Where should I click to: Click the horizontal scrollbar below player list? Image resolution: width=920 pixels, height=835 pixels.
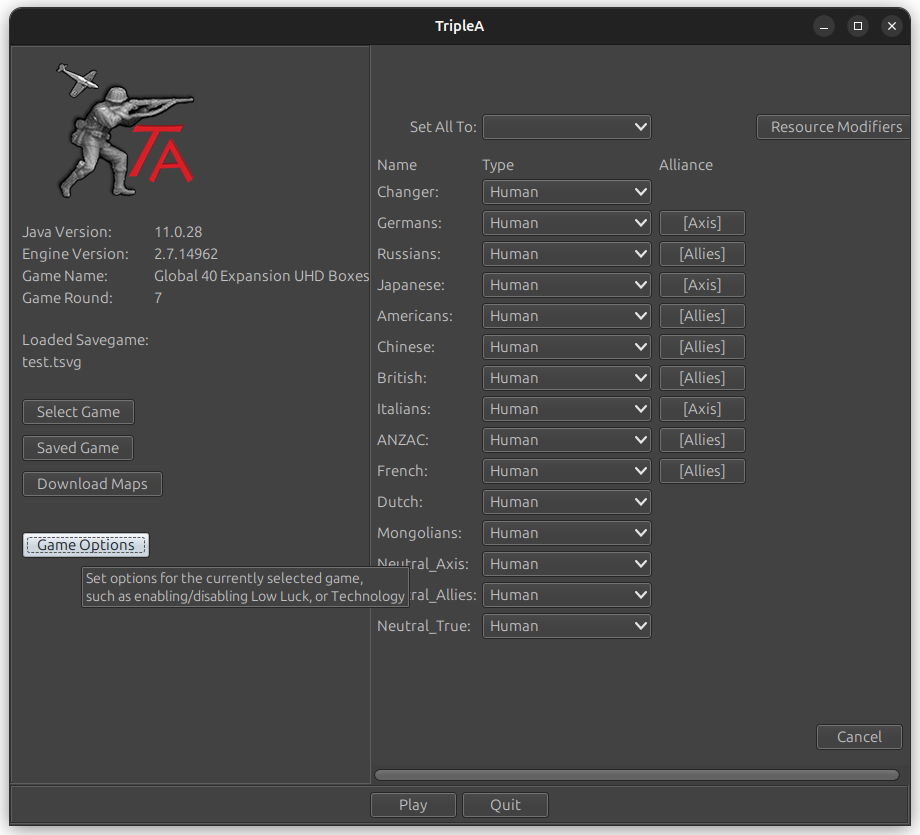pyautogui.click(x=637, y=774)
